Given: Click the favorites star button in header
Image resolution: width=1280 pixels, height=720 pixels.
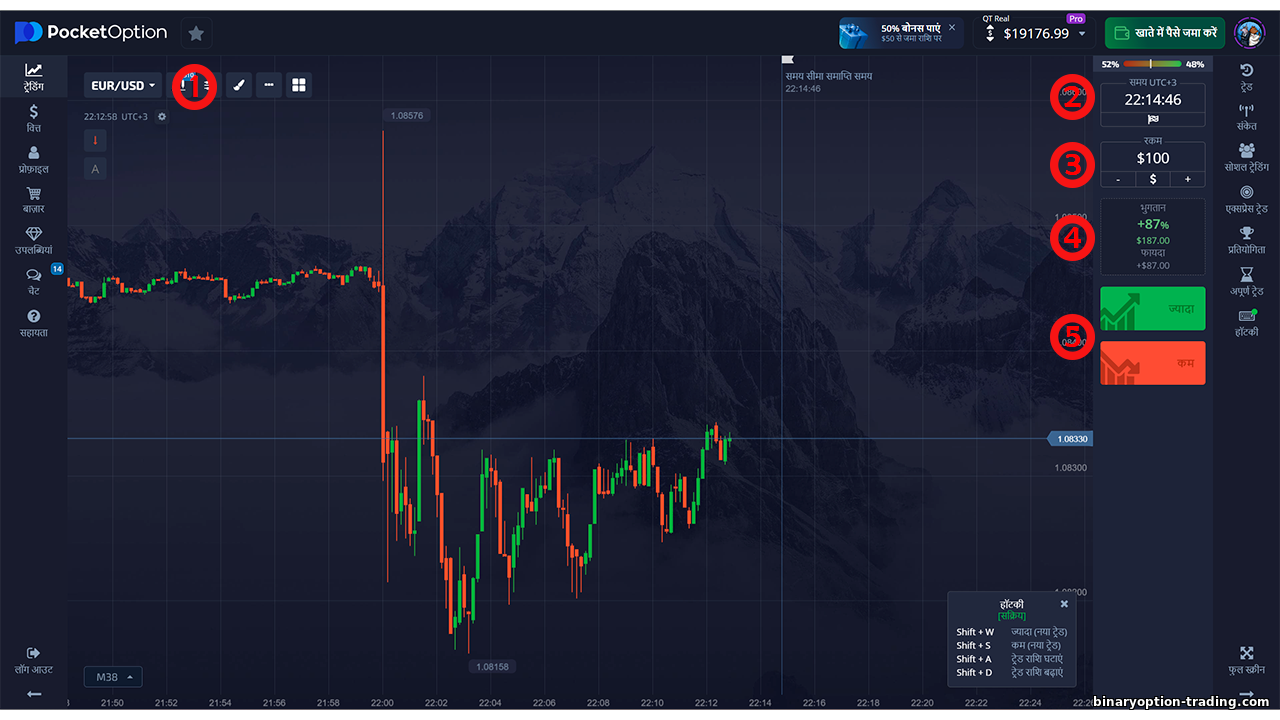Looking at the screenshot, I should coord(196,33).
